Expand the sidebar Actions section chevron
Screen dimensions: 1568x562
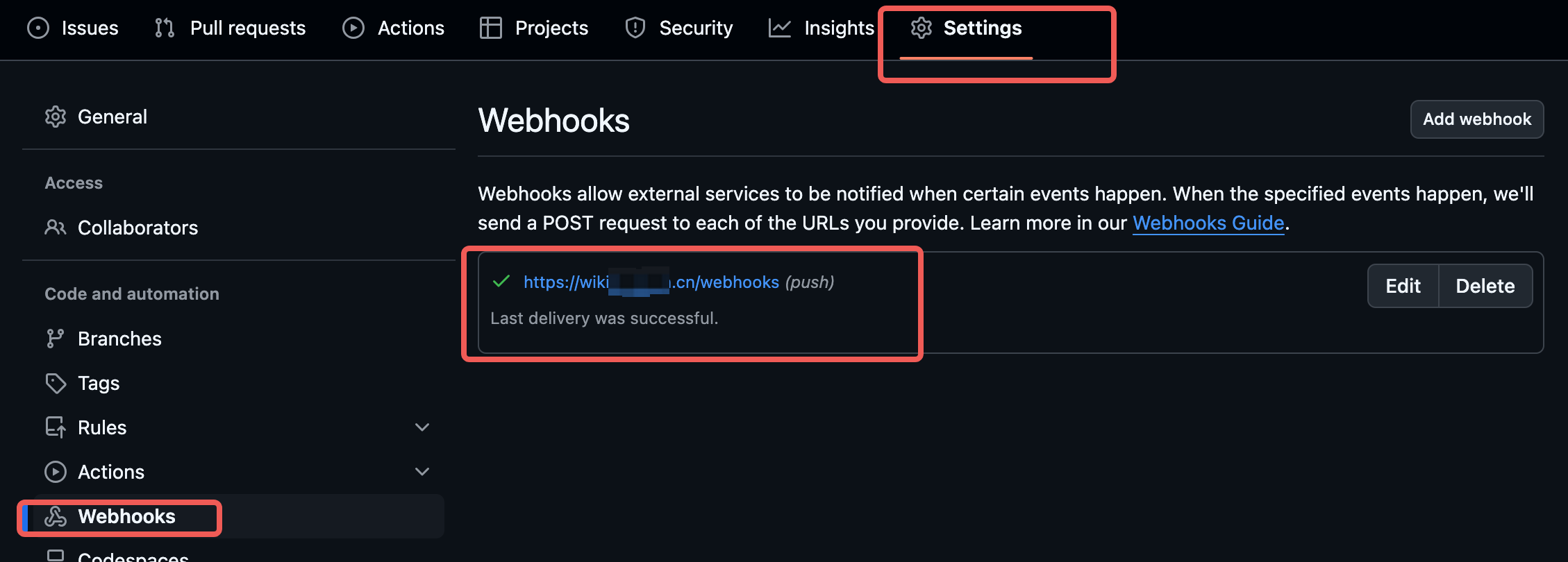[x=422, y=472]
